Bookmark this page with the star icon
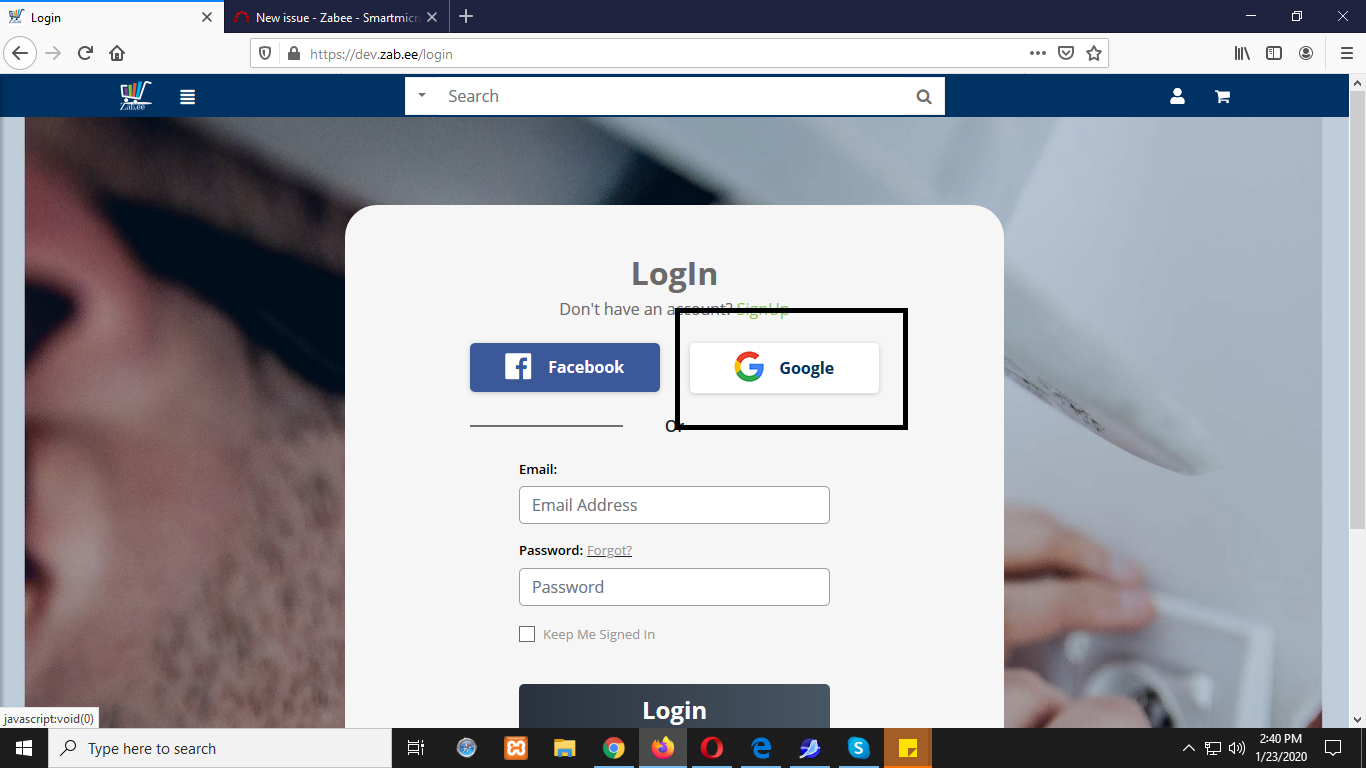 [x=1094, y=54]
